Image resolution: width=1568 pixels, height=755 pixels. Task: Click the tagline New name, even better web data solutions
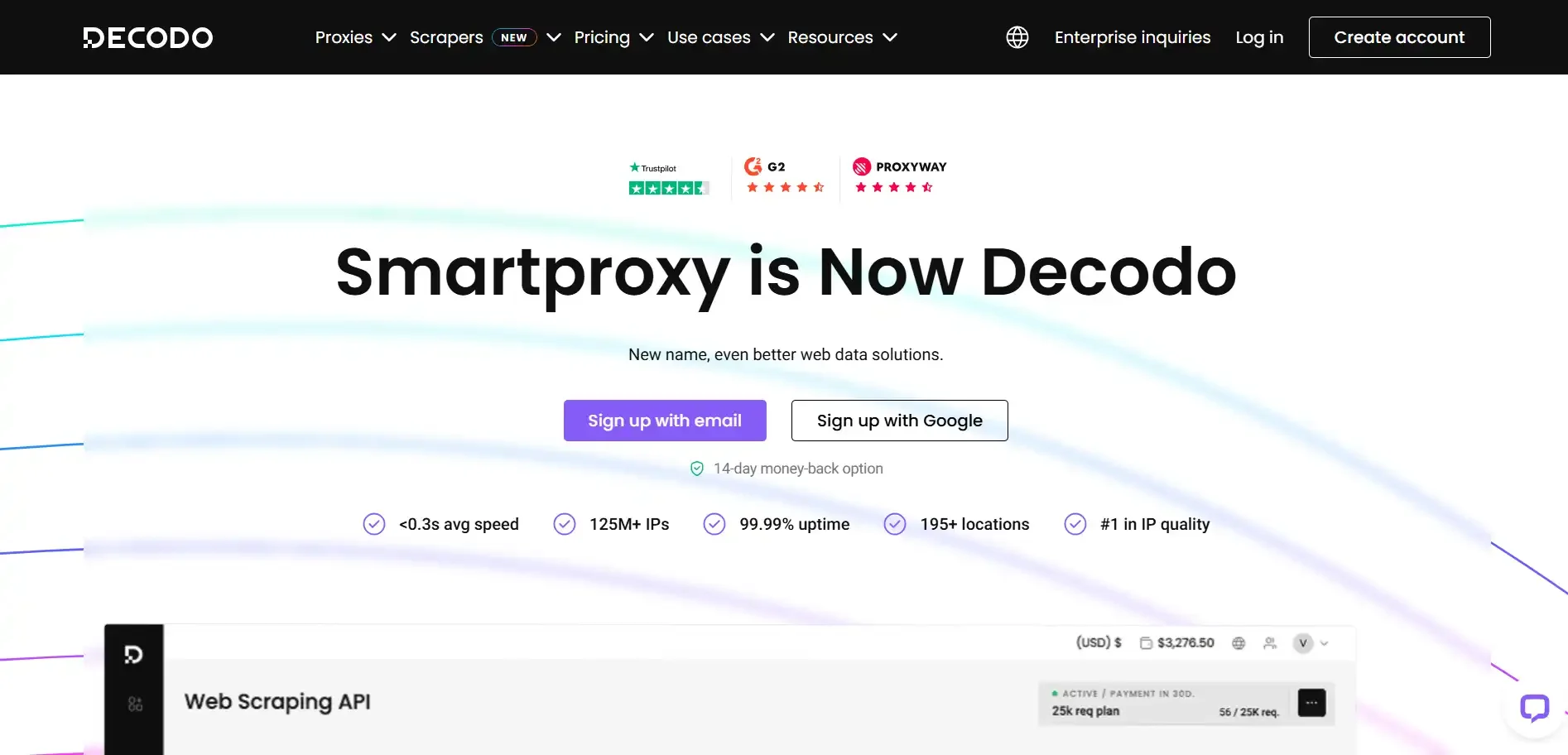[786, 354]
